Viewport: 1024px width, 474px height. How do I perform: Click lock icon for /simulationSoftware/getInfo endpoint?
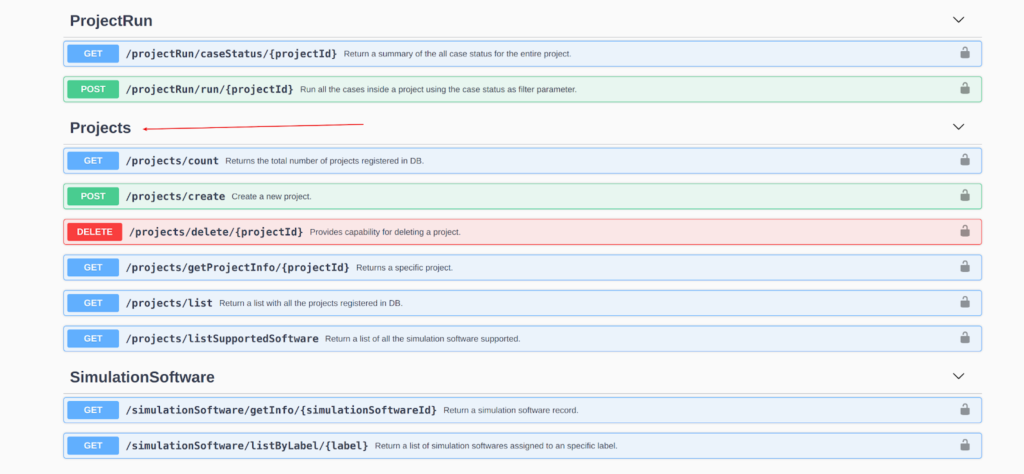tap(965, 409)
